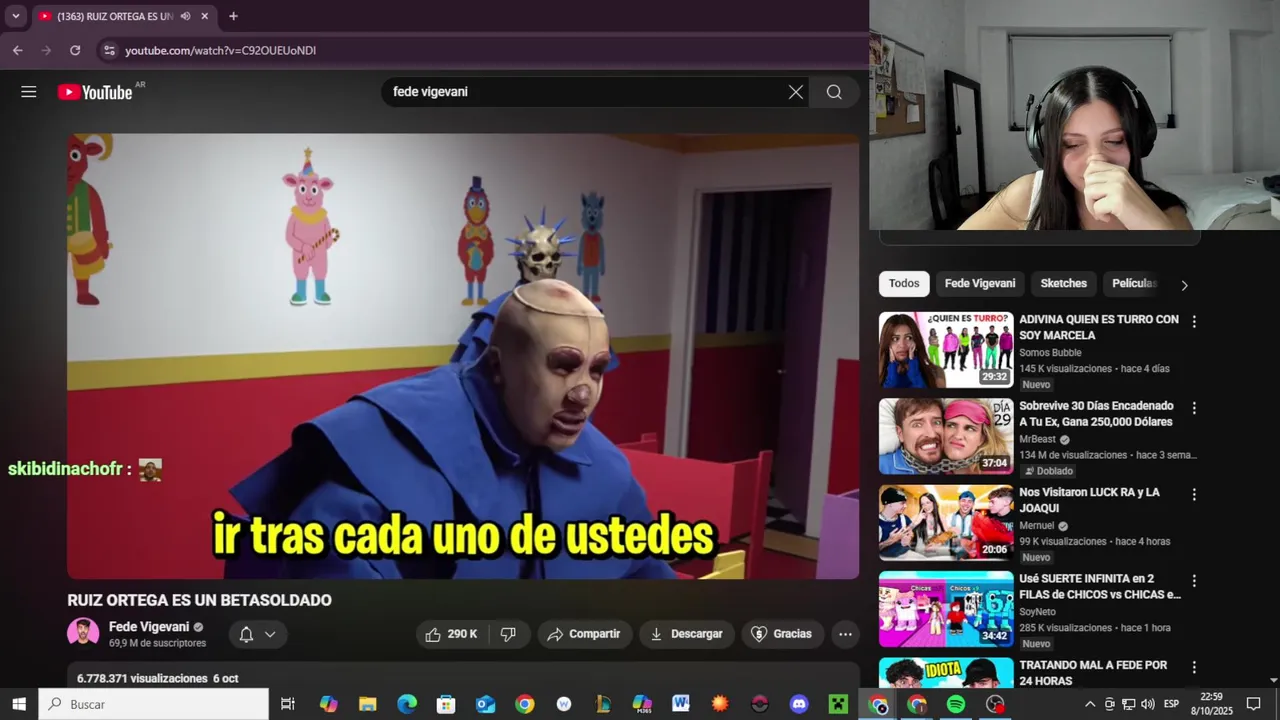Image resolution: width=1280 pixels, height=720 pixels.
Task: Click the title Nos Visitaron LUCK RA y LA JOAQUI
Action: [1089, 500]
